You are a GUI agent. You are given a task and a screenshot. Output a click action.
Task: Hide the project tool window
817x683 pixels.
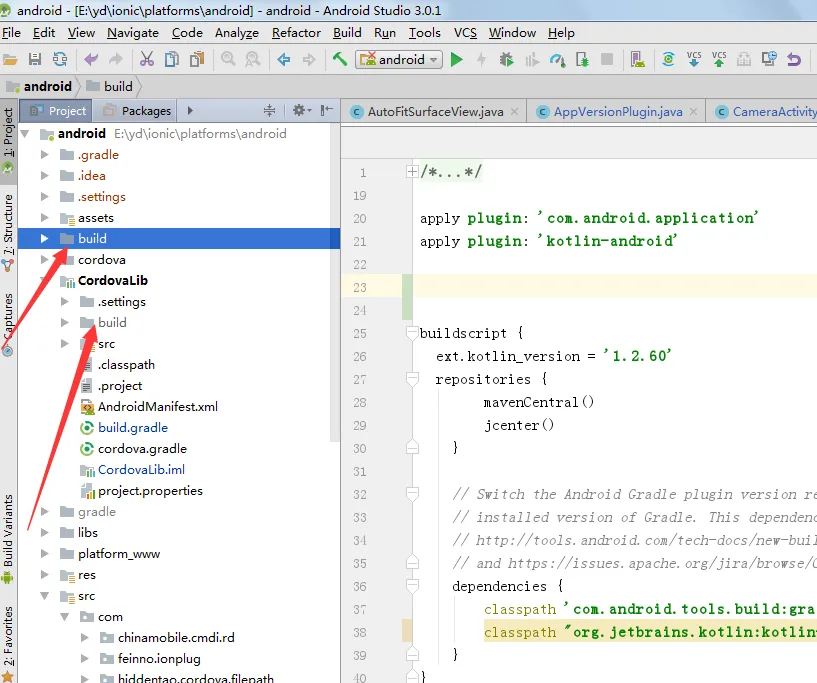(x=327, y=110)
